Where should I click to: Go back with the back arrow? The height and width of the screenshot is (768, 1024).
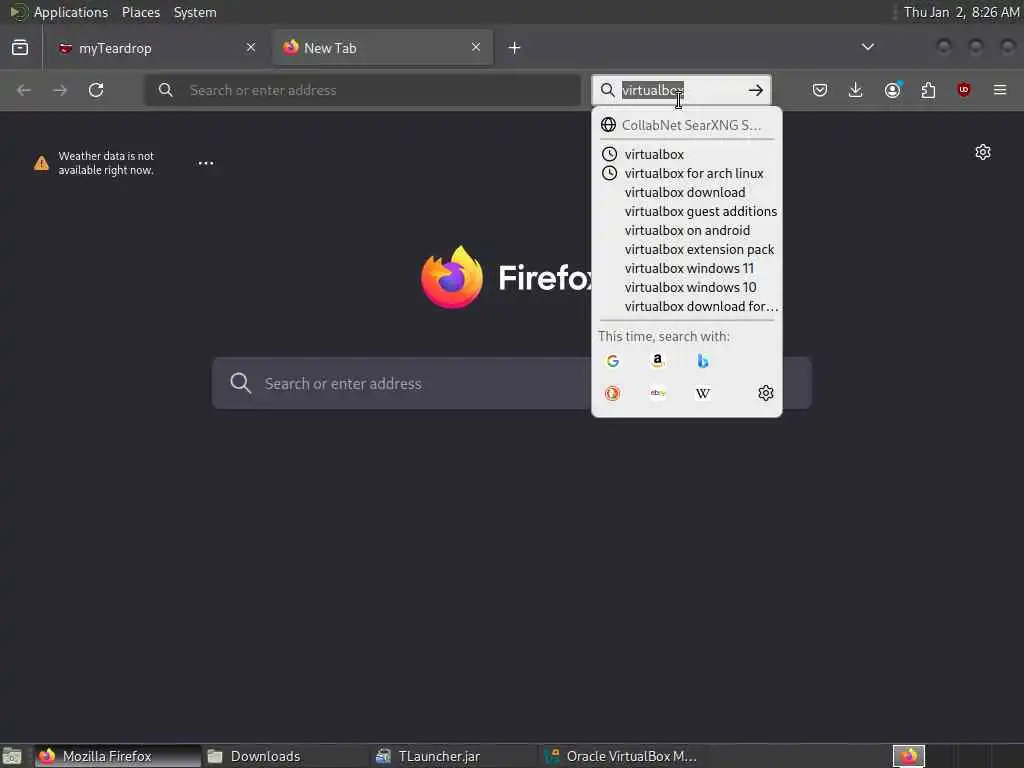(24, 90)
